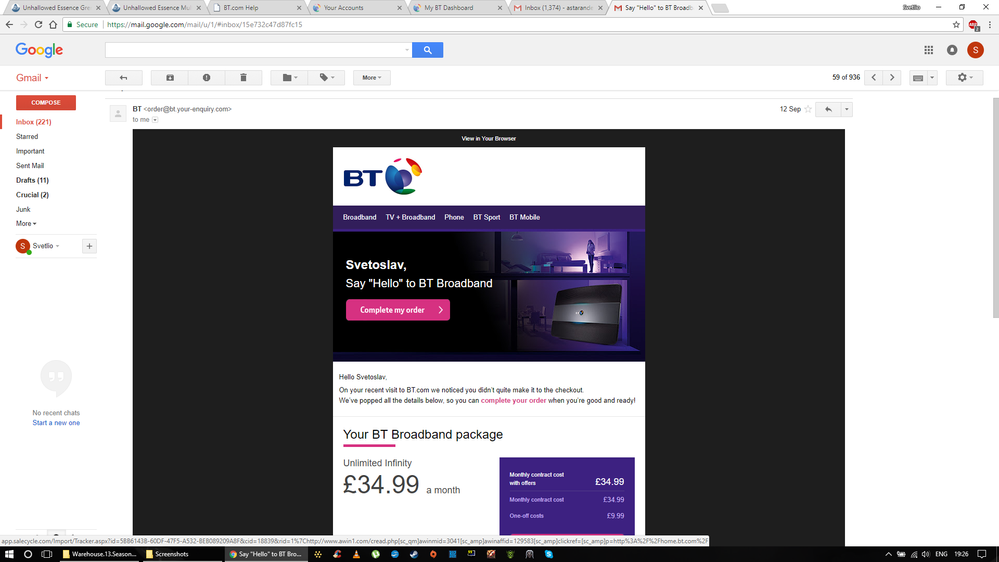Click the plus button to add chat contact
The width and height of the screenshot is (999, 562).
pos(89,246)
